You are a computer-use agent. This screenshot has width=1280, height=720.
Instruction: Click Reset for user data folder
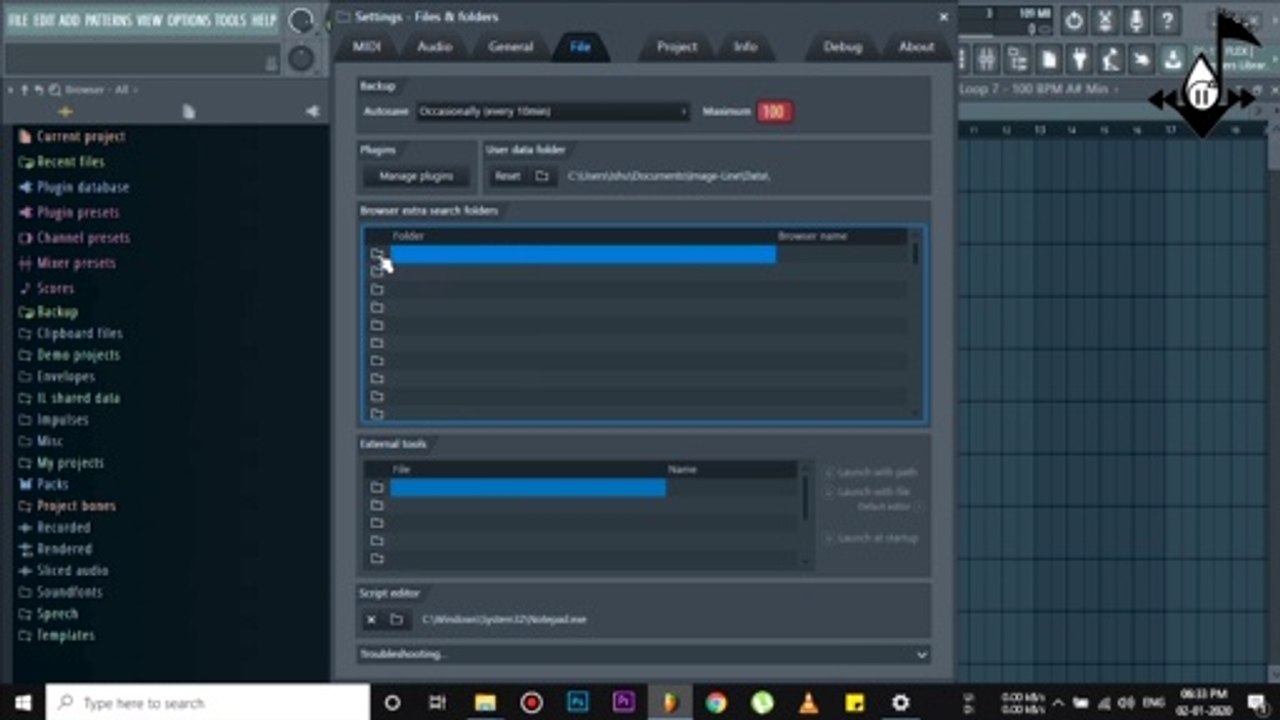click(507, 176)
